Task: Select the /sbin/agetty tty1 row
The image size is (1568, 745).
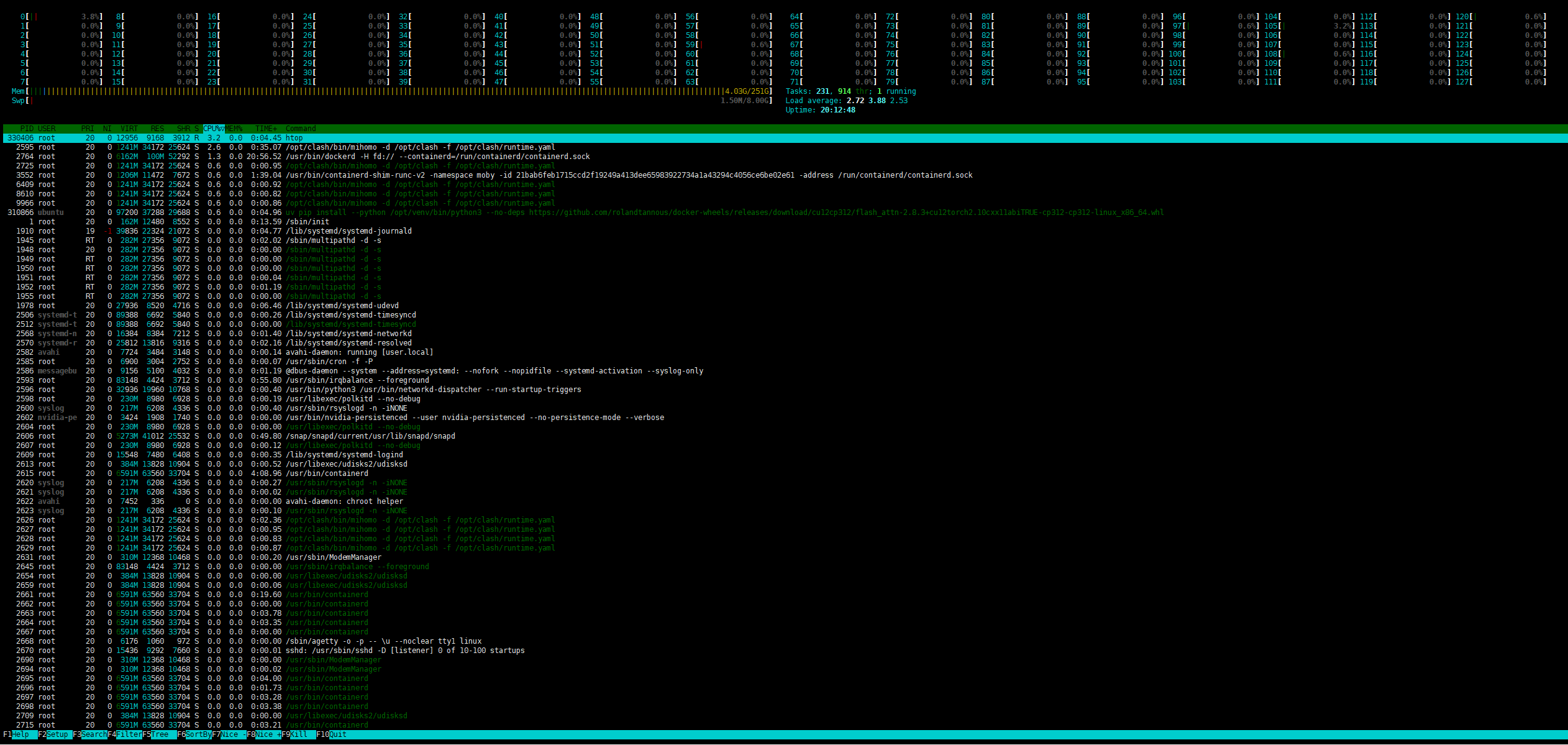Action: coord(784,641)
